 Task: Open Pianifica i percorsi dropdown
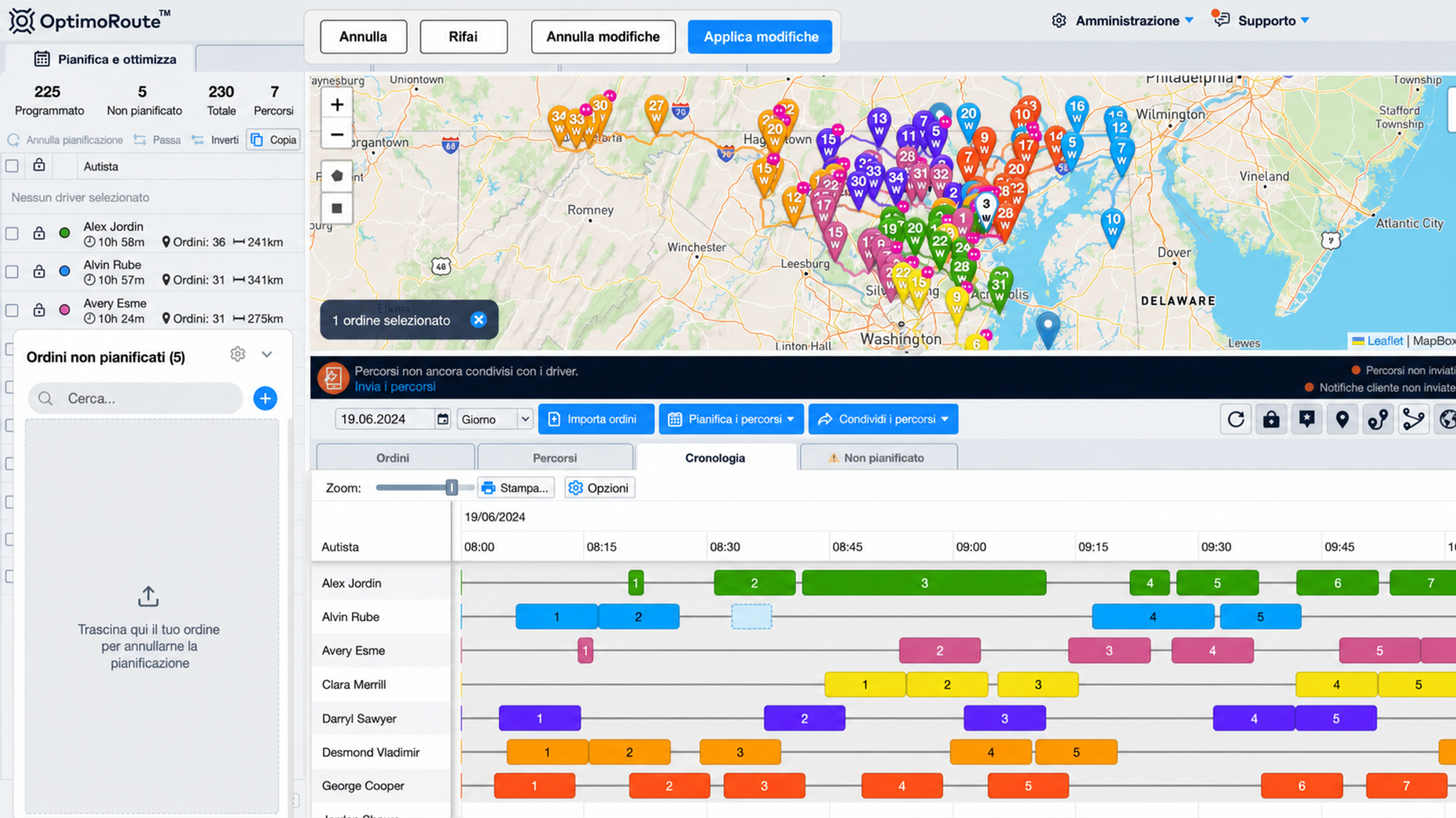coord(732,420)
